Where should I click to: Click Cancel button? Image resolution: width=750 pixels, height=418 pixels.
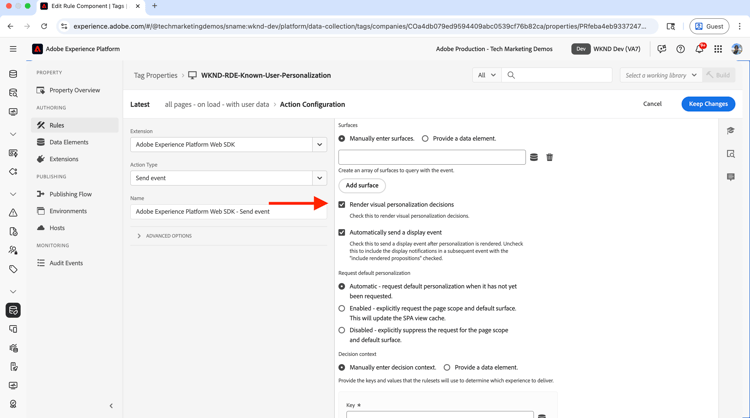point(652,104)
